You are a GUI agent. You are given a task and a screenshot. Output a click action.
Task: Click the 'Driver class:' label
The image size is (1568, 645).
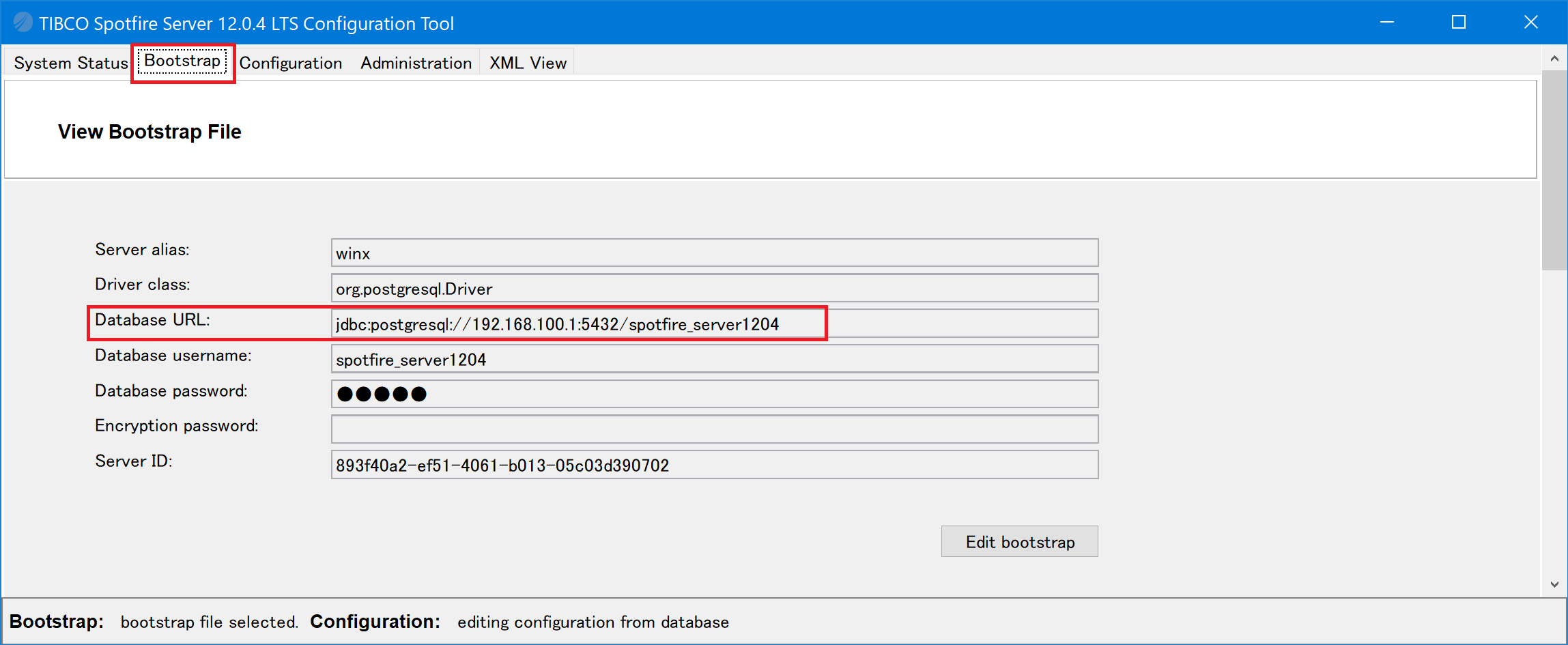pos(143,285)
